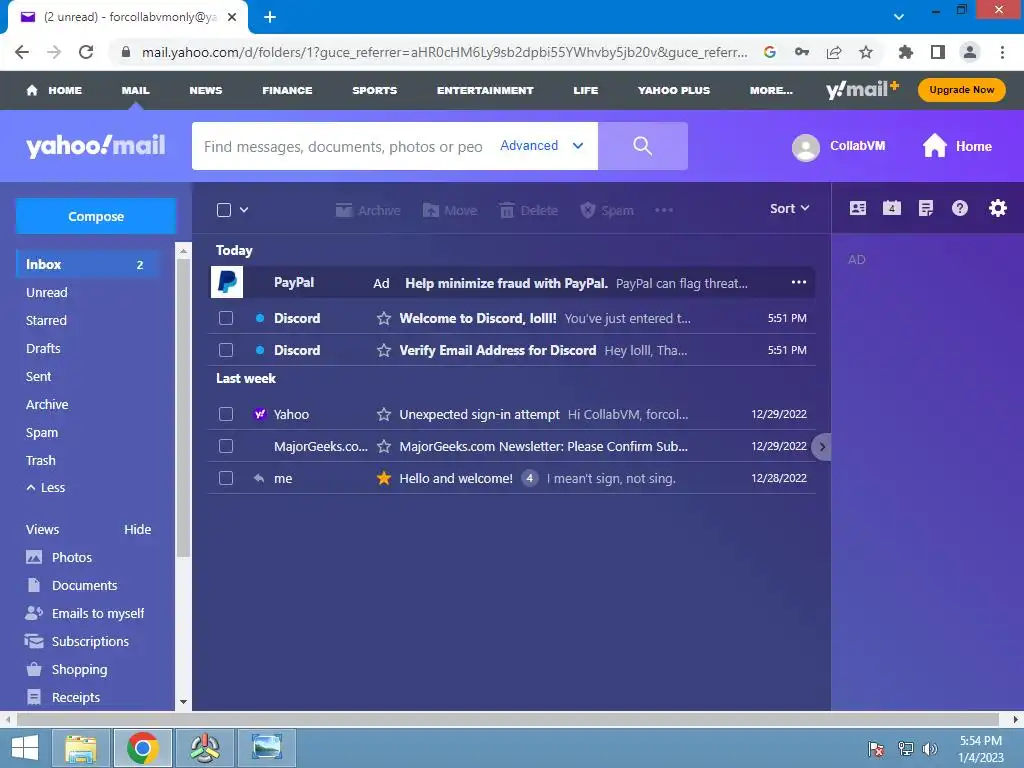1024x768 pixels.
Task: Star the Verify Email Address for Discord email
Action: point(384,351)
